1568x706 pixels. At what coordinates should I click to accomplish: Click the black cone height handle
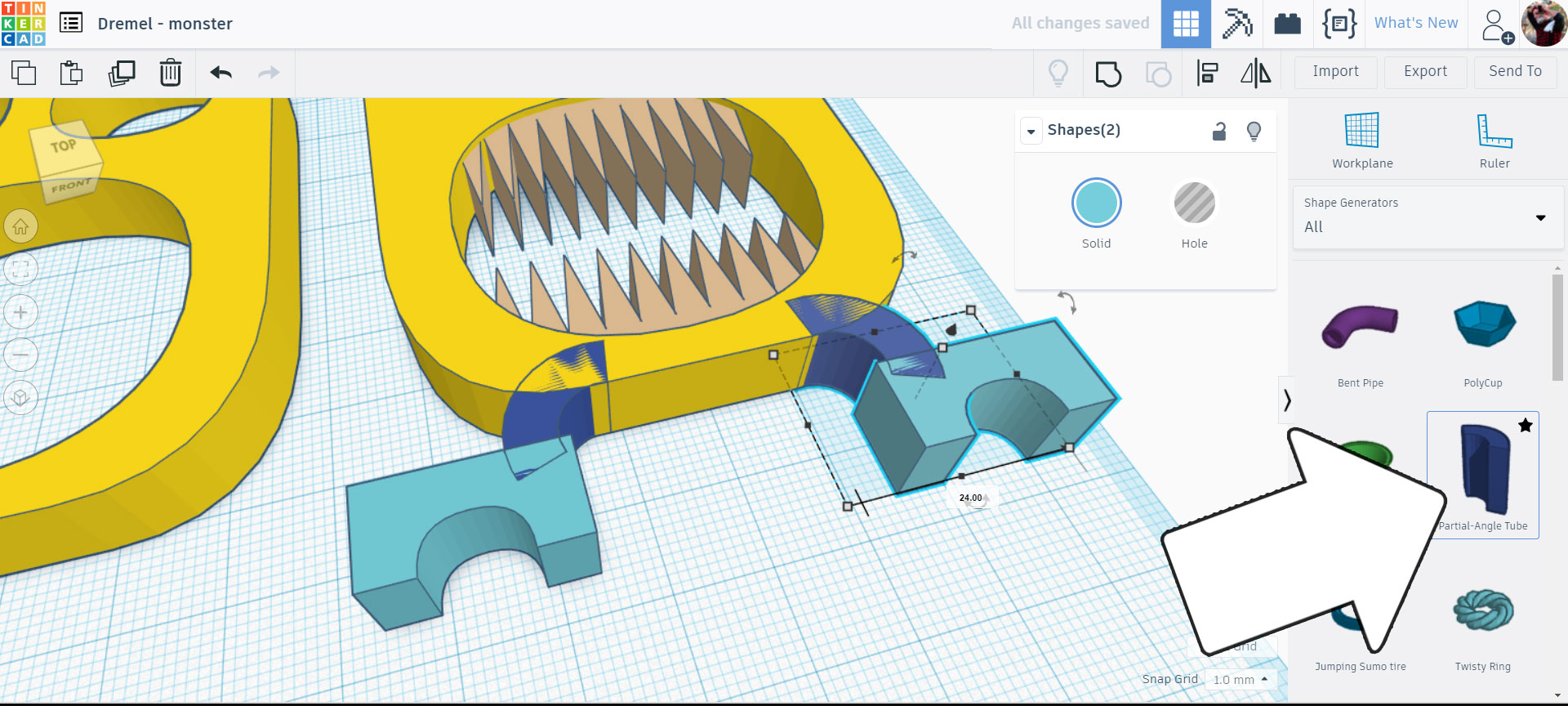(951, 329)
